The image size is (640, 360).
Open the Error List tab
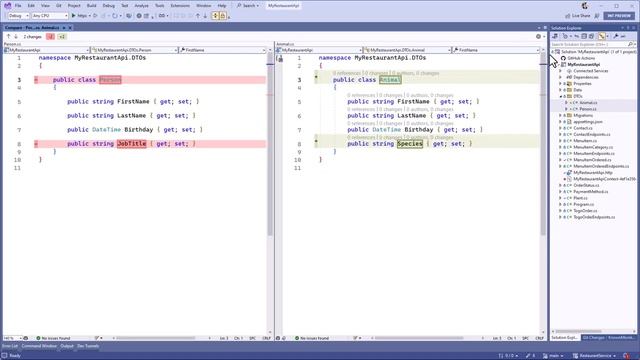[x=10, y=346]
